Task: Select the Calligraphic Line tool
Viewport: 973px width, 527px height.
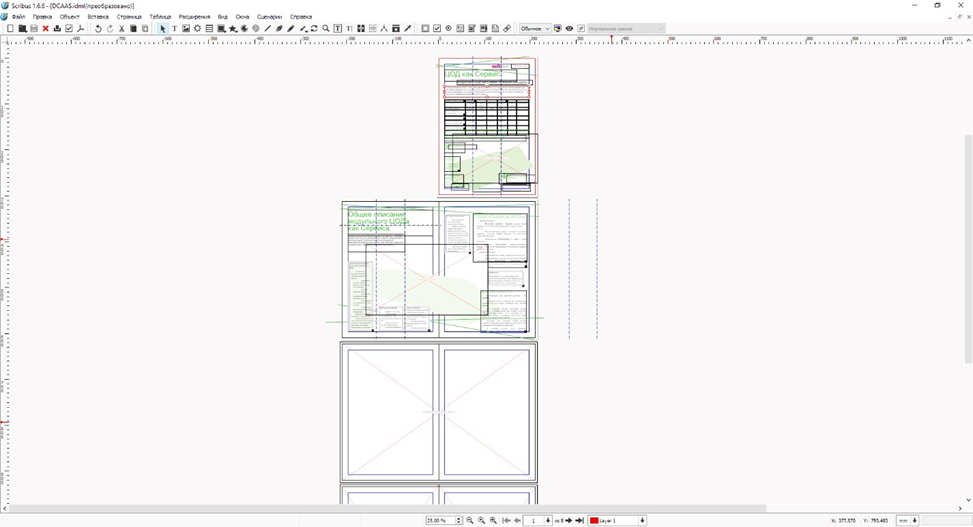Action: pyautogui.click(x=303, y=29)
